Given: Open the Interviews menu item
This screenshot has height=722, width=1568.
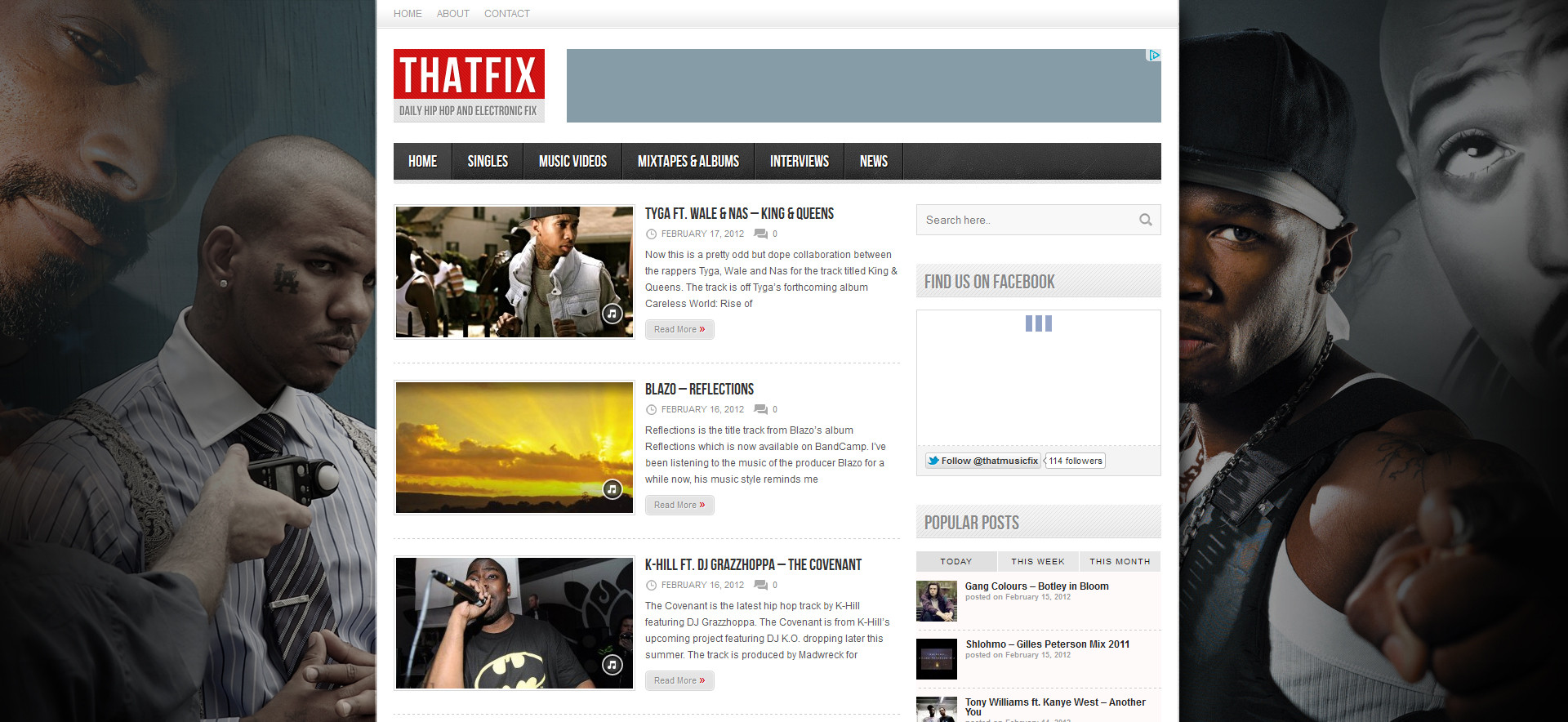Looking at the screenshot, I should tap(800, 162).
